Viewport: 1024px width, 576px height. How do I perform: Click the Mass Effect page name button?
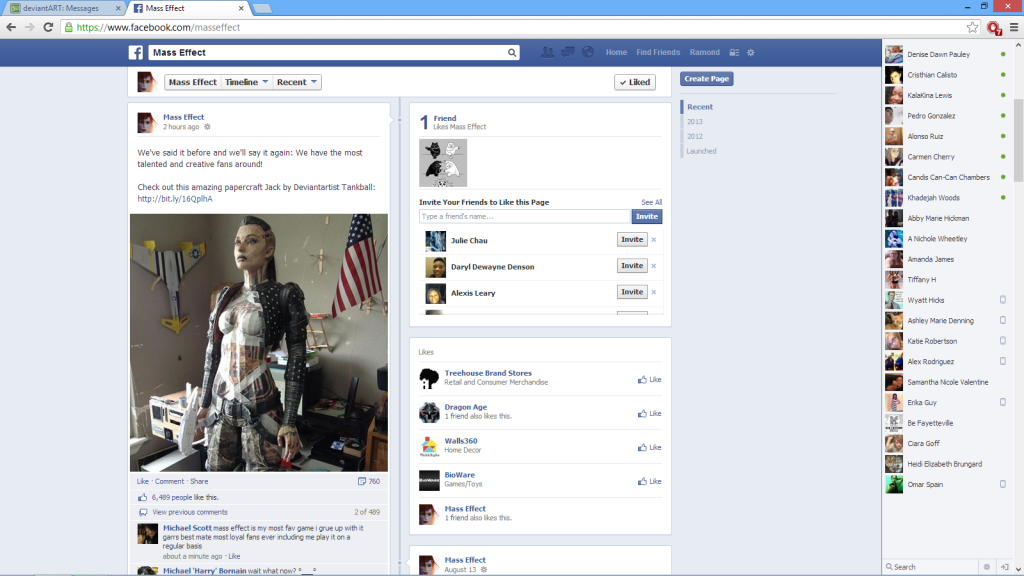[193, 82]
